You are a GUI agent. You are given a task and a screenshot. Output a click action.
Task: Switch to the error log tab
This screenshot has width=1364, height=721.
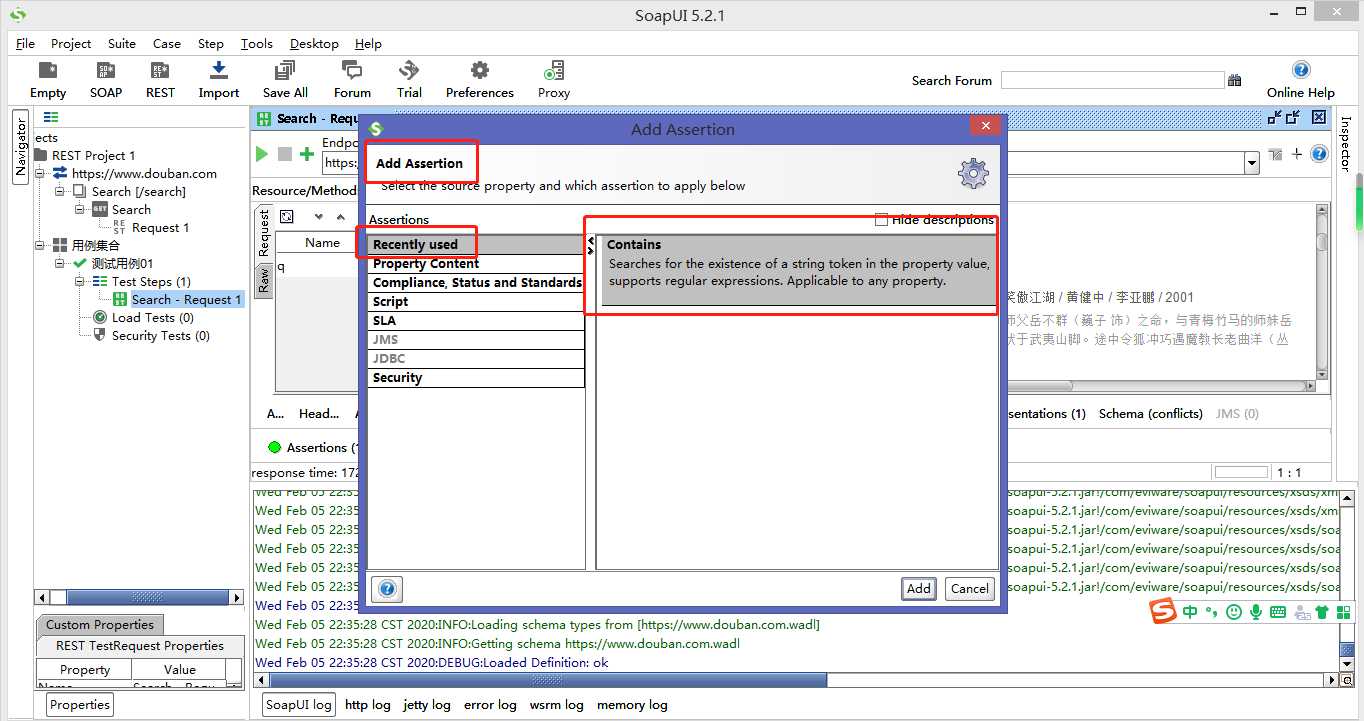[490, 705]
